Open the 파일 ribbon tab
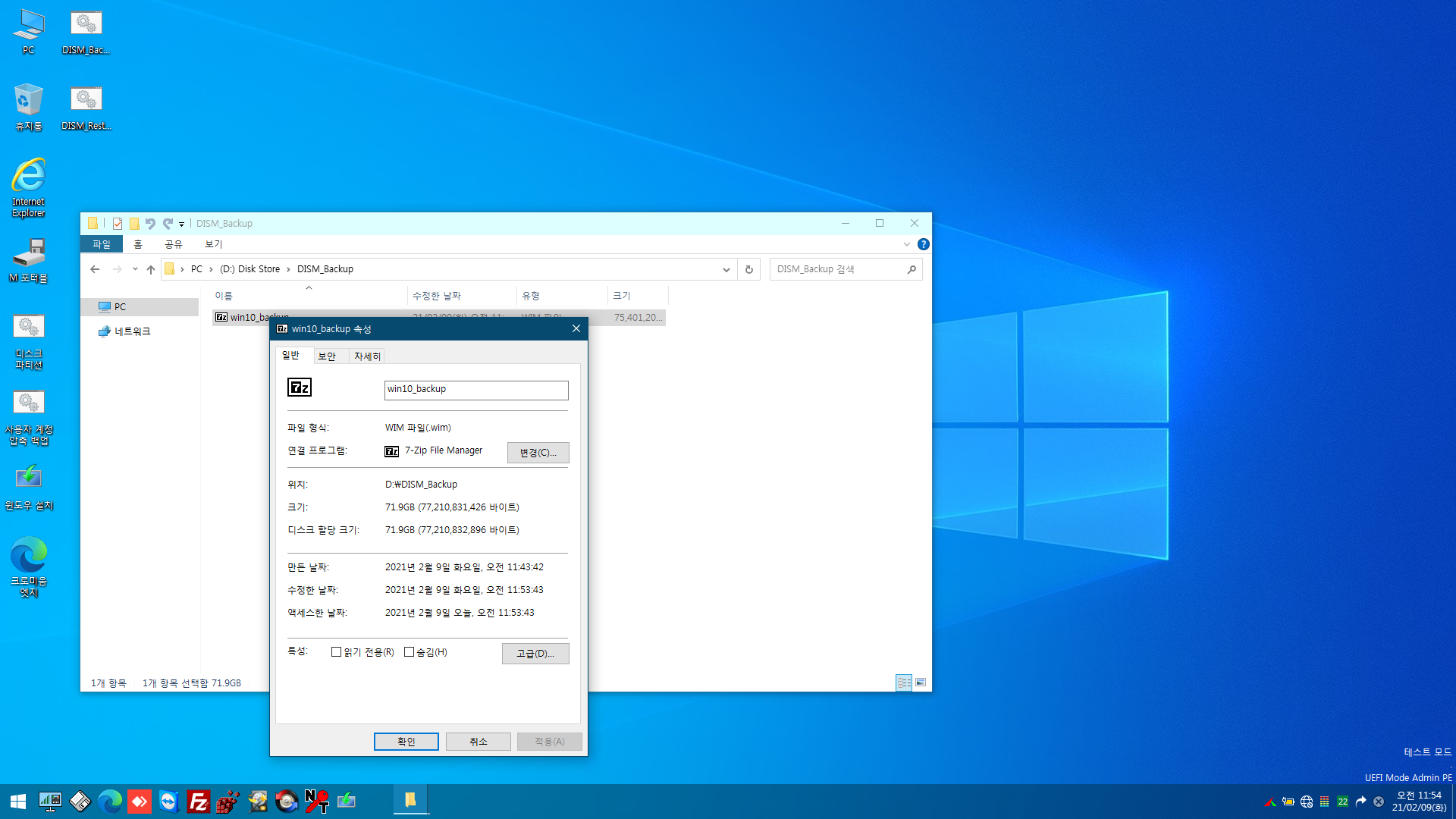The width and height of the screenshot is (1456, 819). tap(102, 244)
